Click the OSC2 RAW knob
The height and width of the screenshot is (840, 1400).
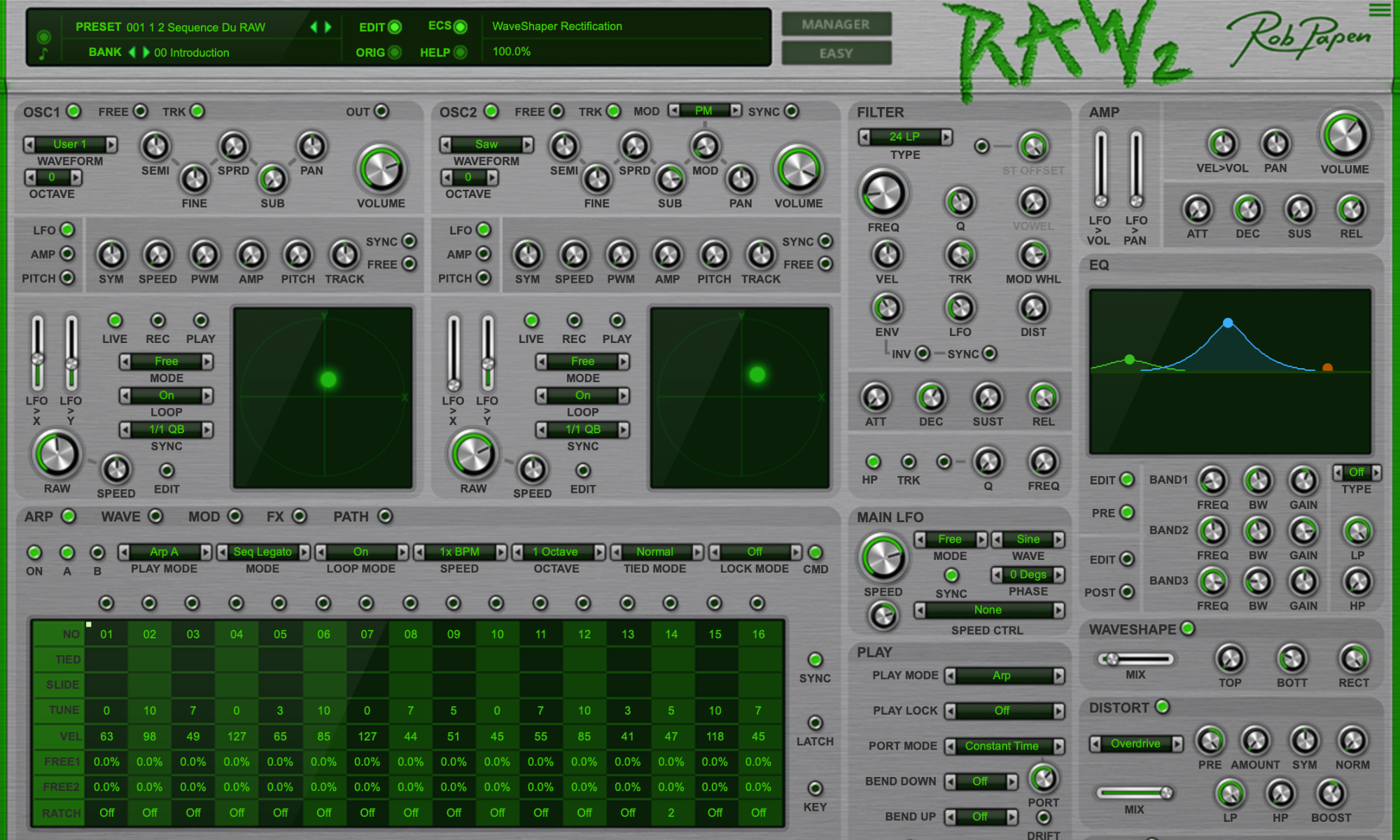coord(473,454)
